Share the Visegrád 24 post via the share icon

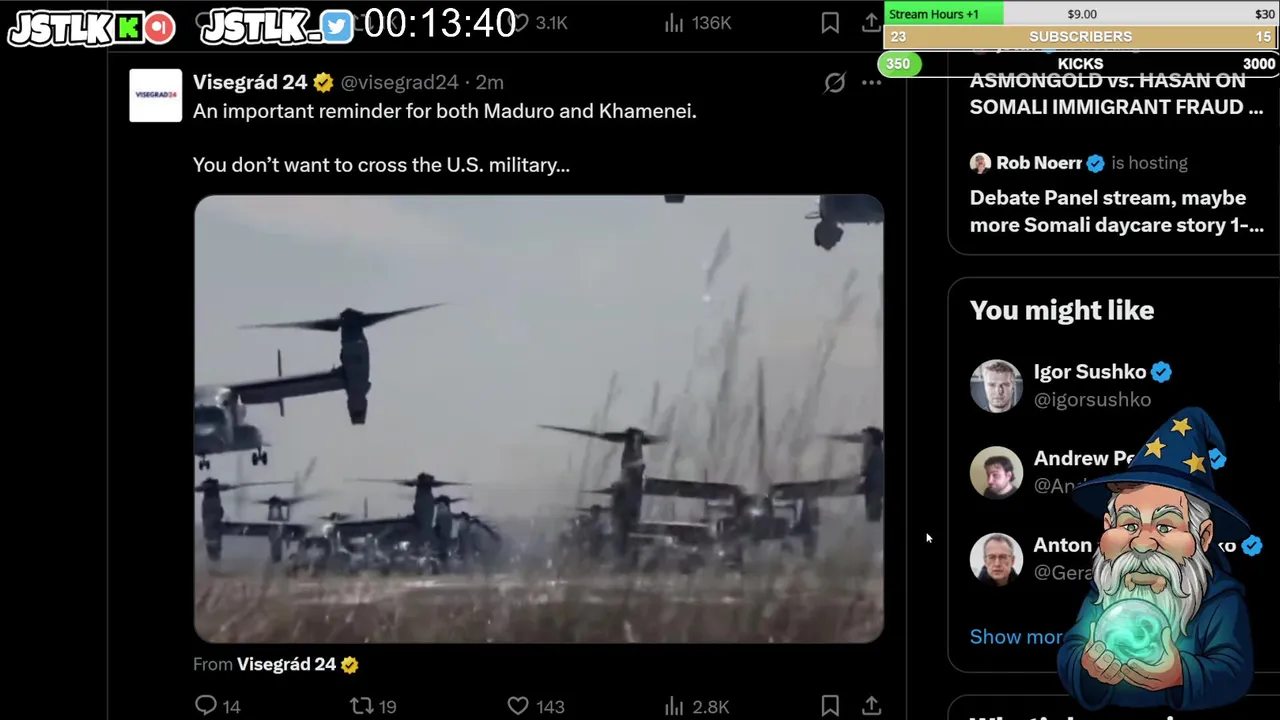871,706
